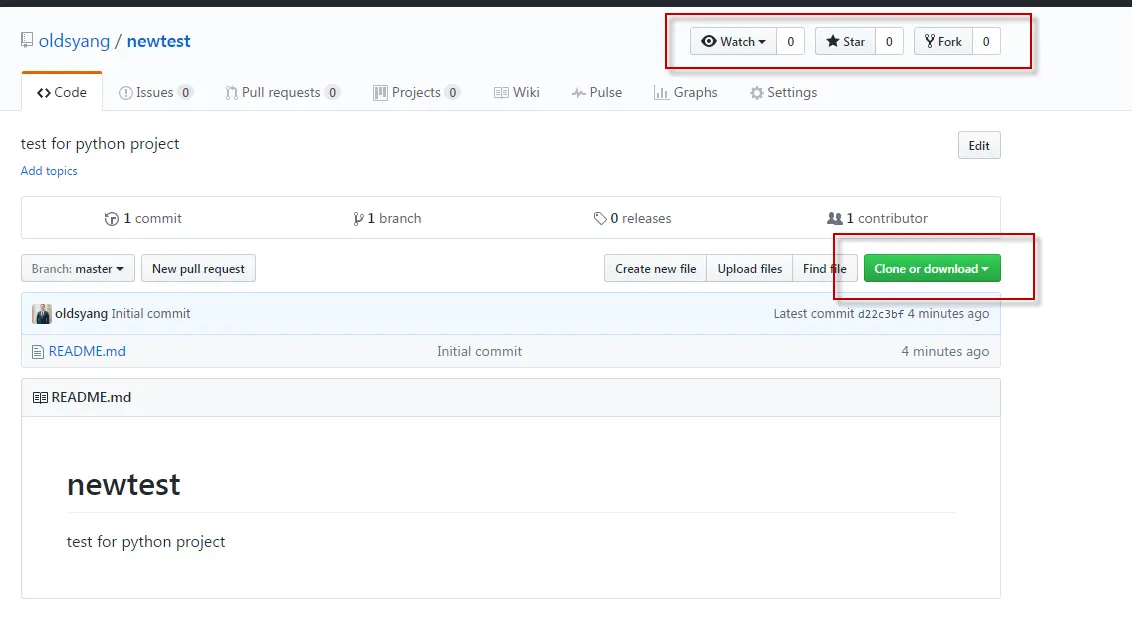Viewport: 1132px width, 620px height.
Task: Click the Add topics link
Action: pos(49,171)
